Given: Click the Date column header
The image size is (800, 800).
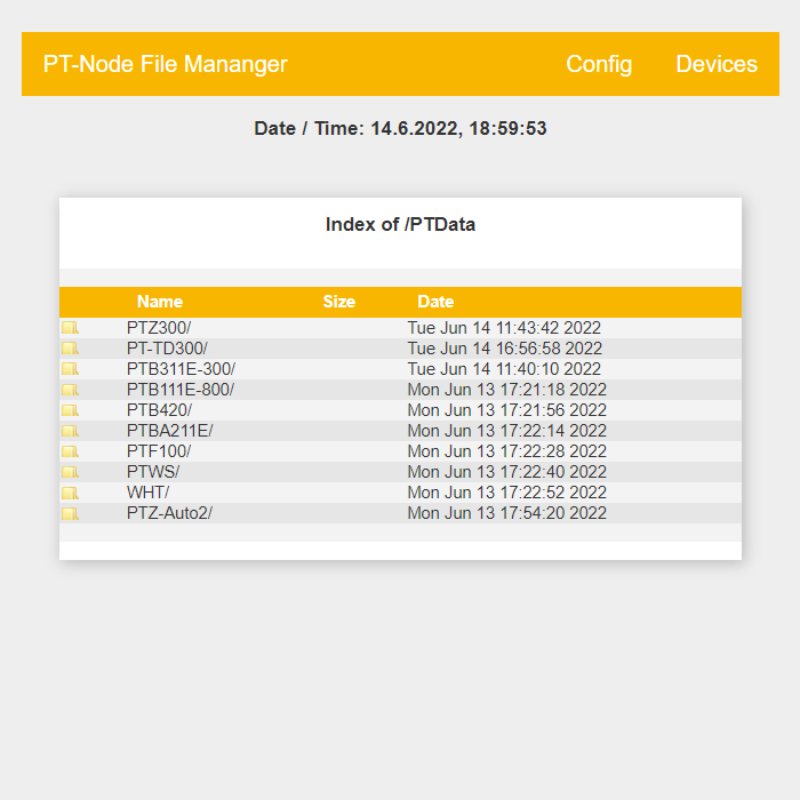Looking at the screenshot, I should point(435,301).
